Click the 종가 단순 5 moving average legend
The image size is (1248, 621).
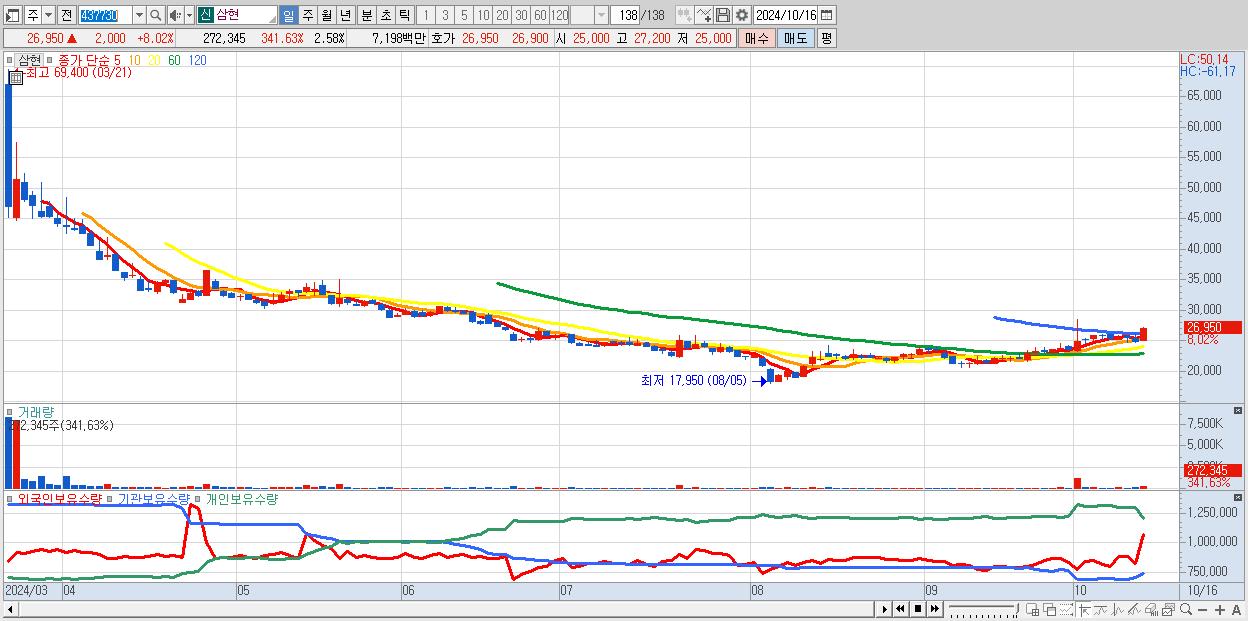(x=89, y=60)
